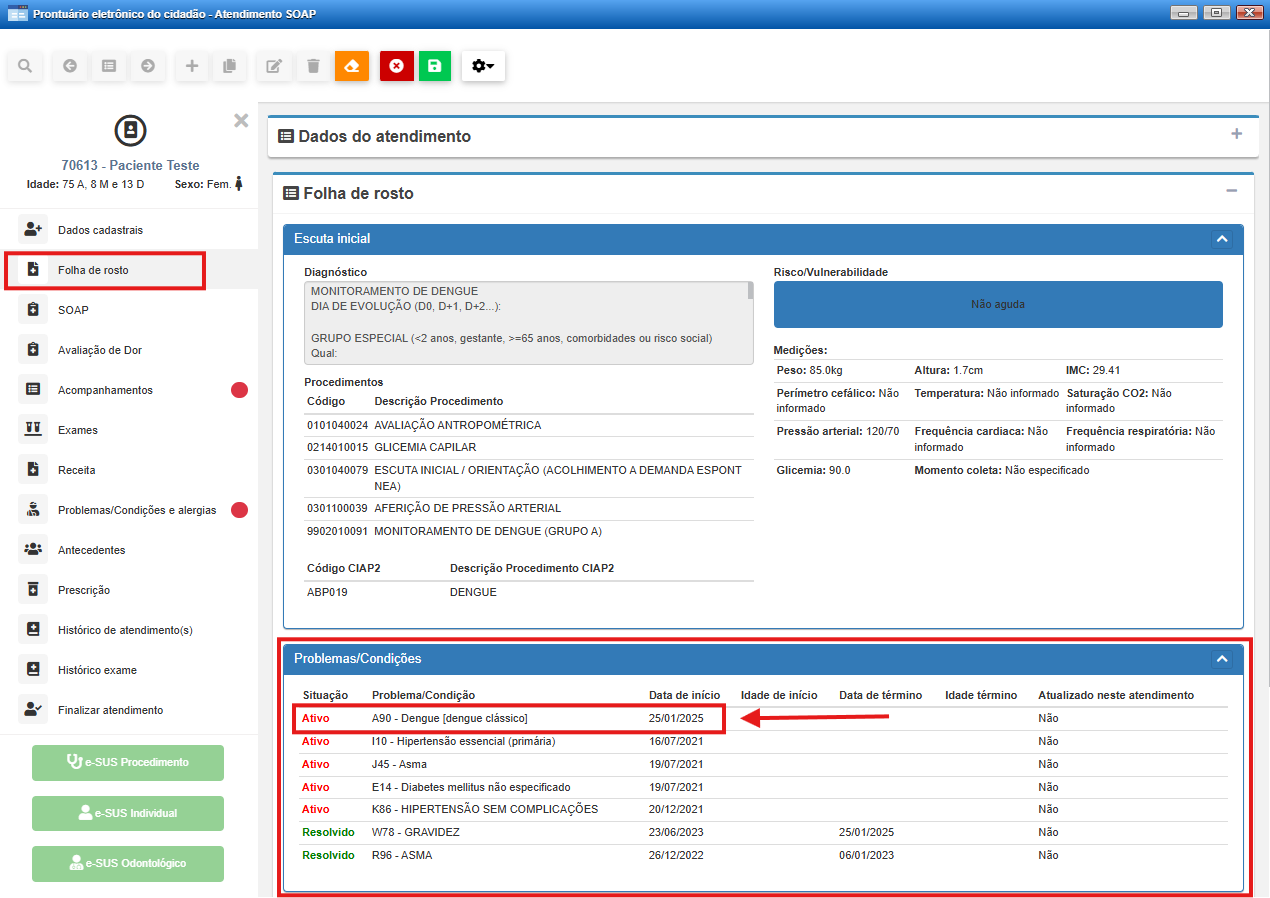1270x898 pixels.
Task: Click the red cancel icon in toolbar
Action: pyautogui.click(x=396, y=66)
